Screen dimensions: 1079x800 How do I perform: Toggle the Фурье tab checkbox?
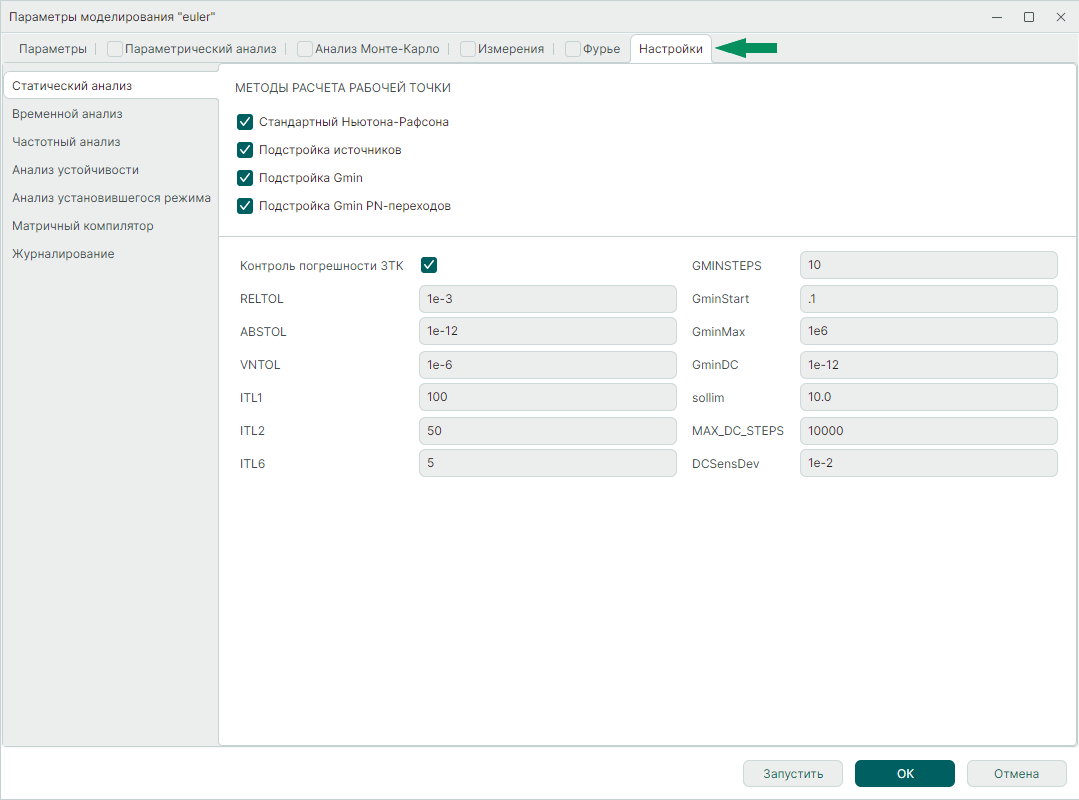(573, 49)
